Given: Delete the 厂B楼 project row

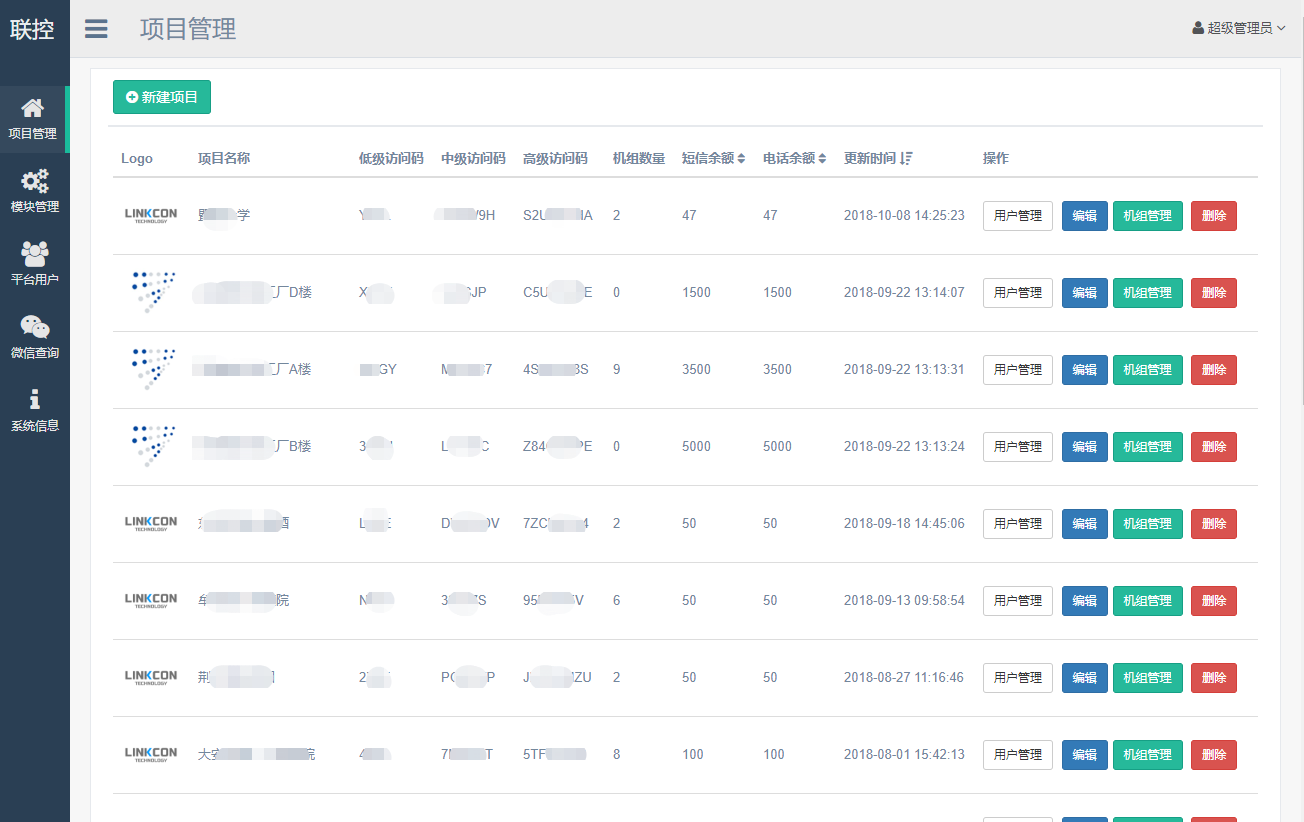Looking at the screenshot, I should pyautogui.click(x=1213, y=447).
